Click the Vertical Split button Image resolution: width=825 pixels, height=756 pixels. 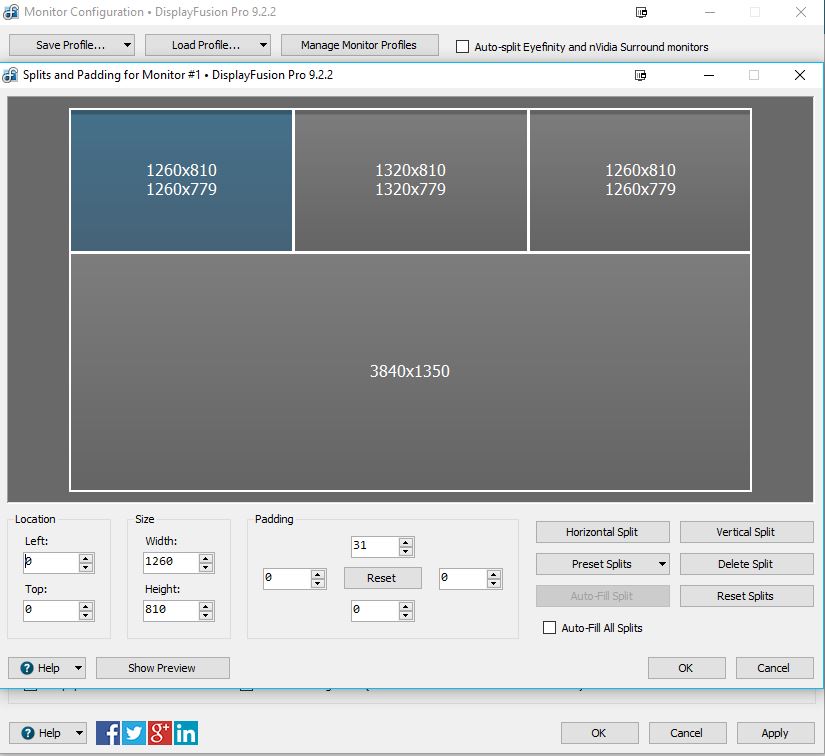click(746, 532)
